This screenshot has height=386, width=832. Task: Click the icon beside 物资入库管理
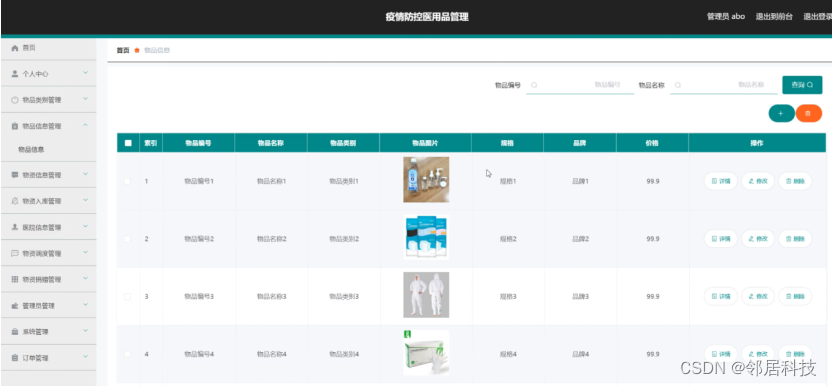point(15,201)
